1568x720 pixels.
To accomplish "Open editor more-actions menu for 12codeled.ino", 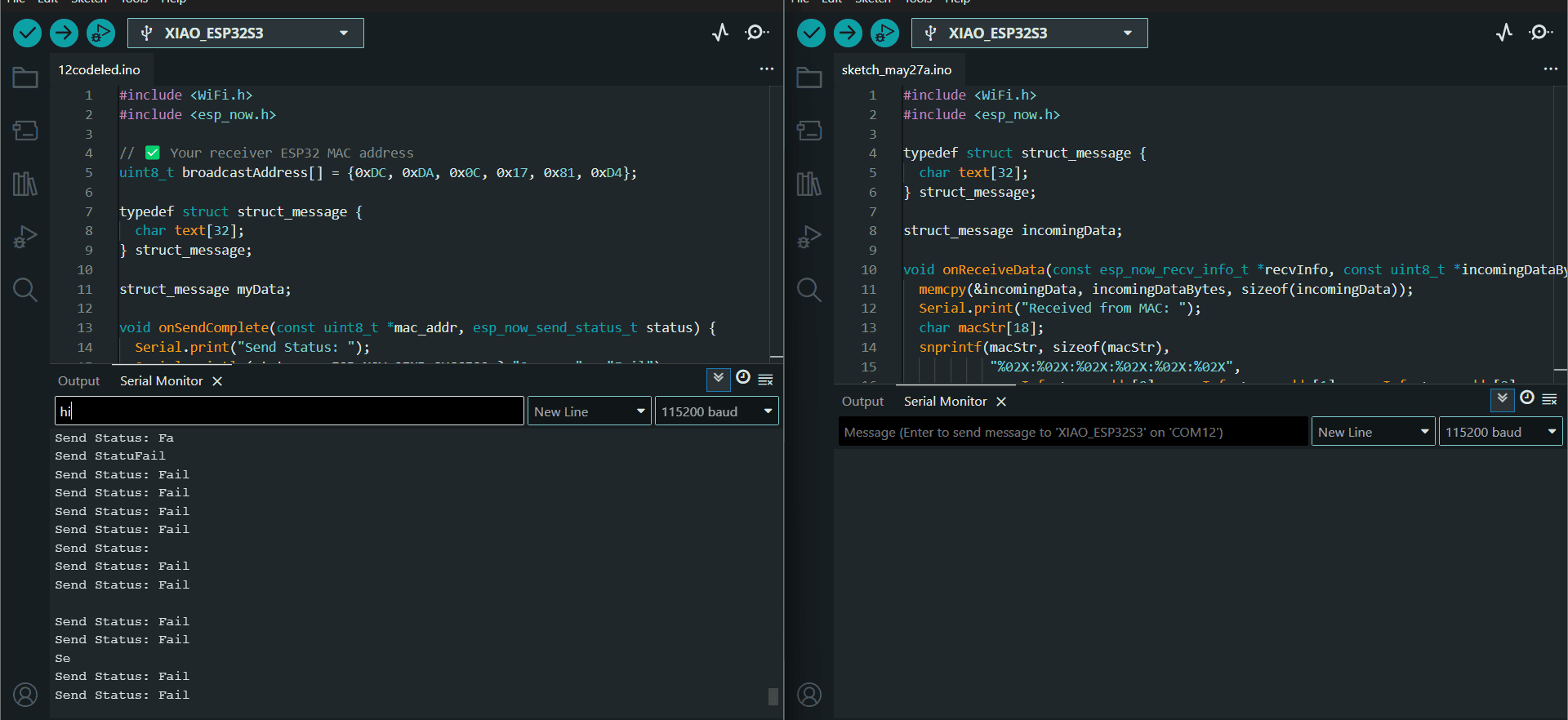I will pyautogui.click(x=766, y=69).
